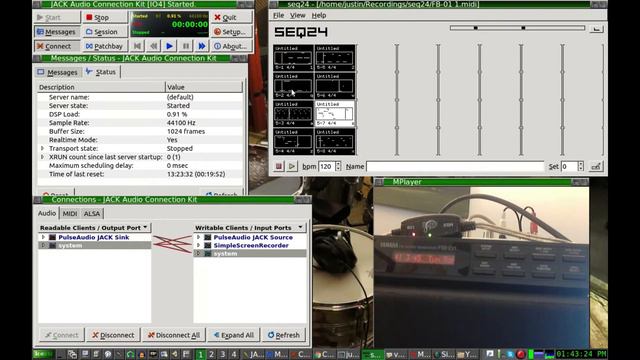Click the JACK transport backward button
The height and width of the screenshot is (360, 640).
pyautogui.click(x=153, y=46)
